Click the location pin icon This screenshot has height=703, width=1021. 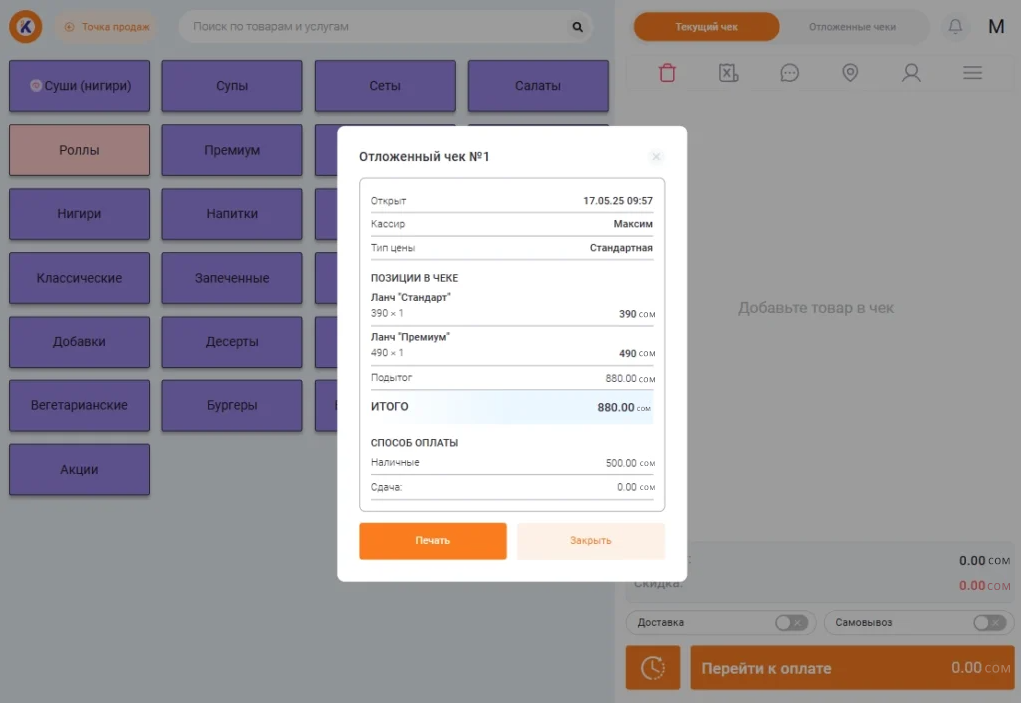[x=850, y=73]
